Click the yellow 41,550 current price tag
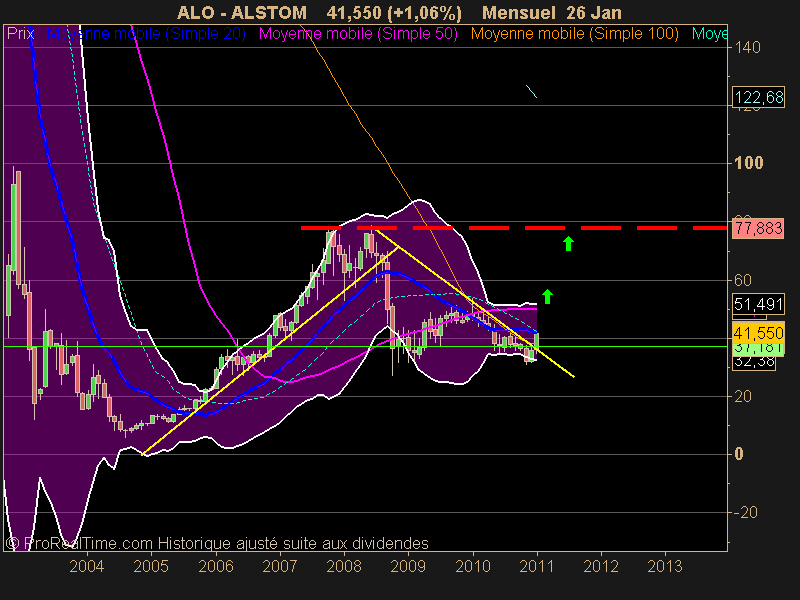This screenshot has height=600, width=800. [759, 333]
